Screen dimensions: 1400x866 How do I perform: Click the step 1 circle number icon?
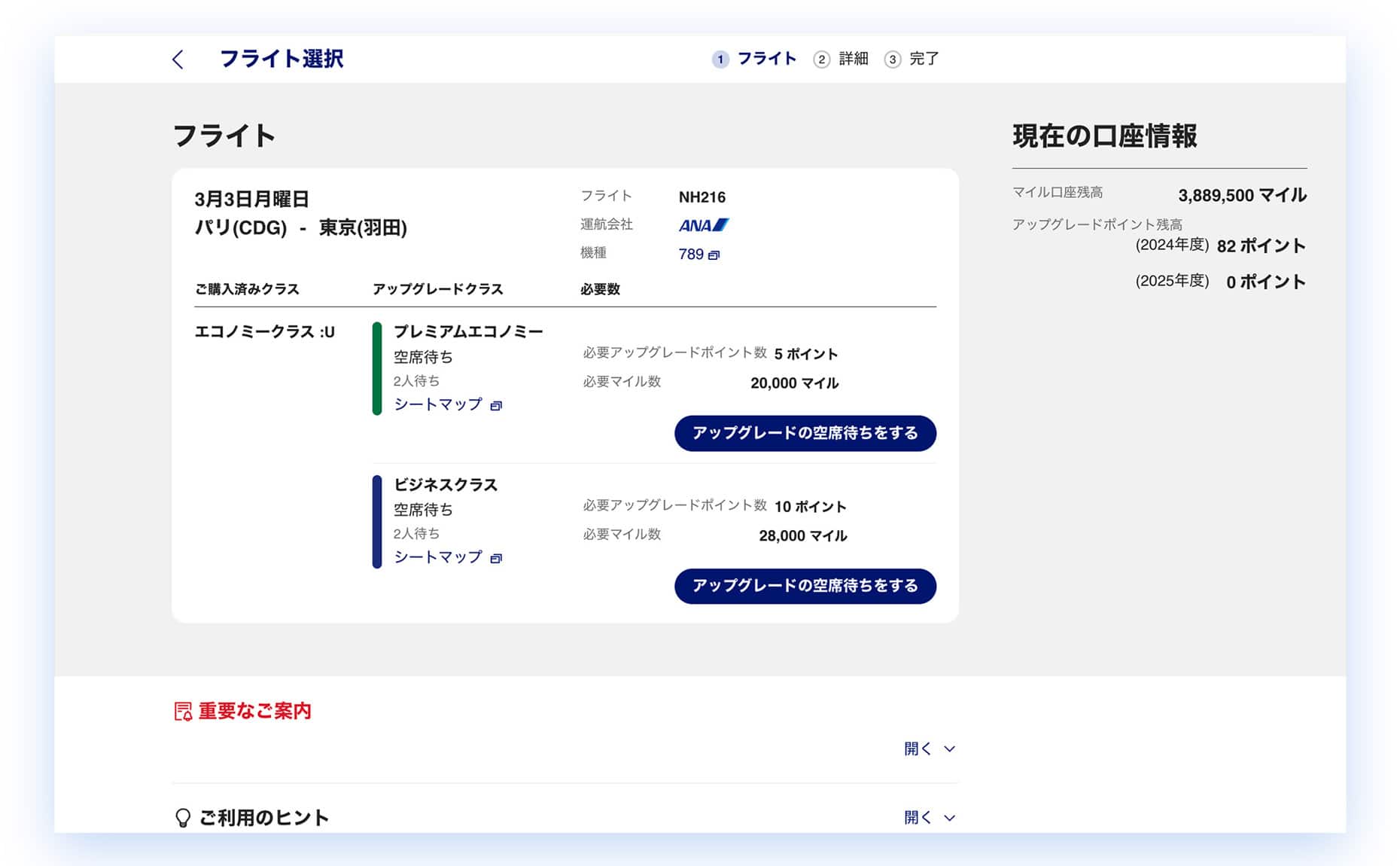(x=720, y=59)
